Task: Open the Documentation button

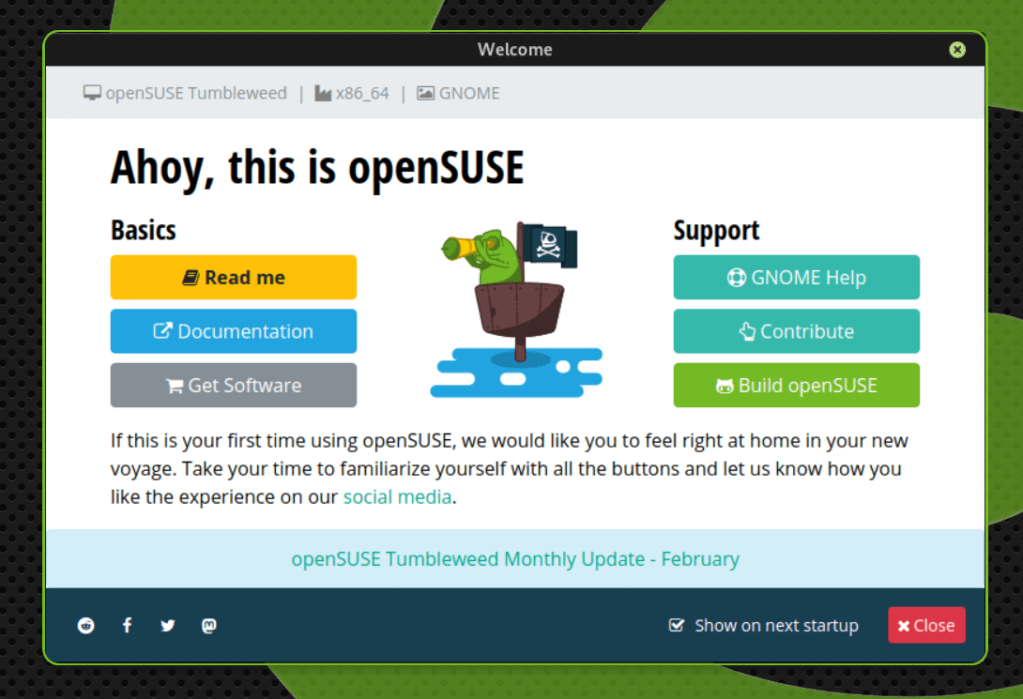Action: pos(233,332)
